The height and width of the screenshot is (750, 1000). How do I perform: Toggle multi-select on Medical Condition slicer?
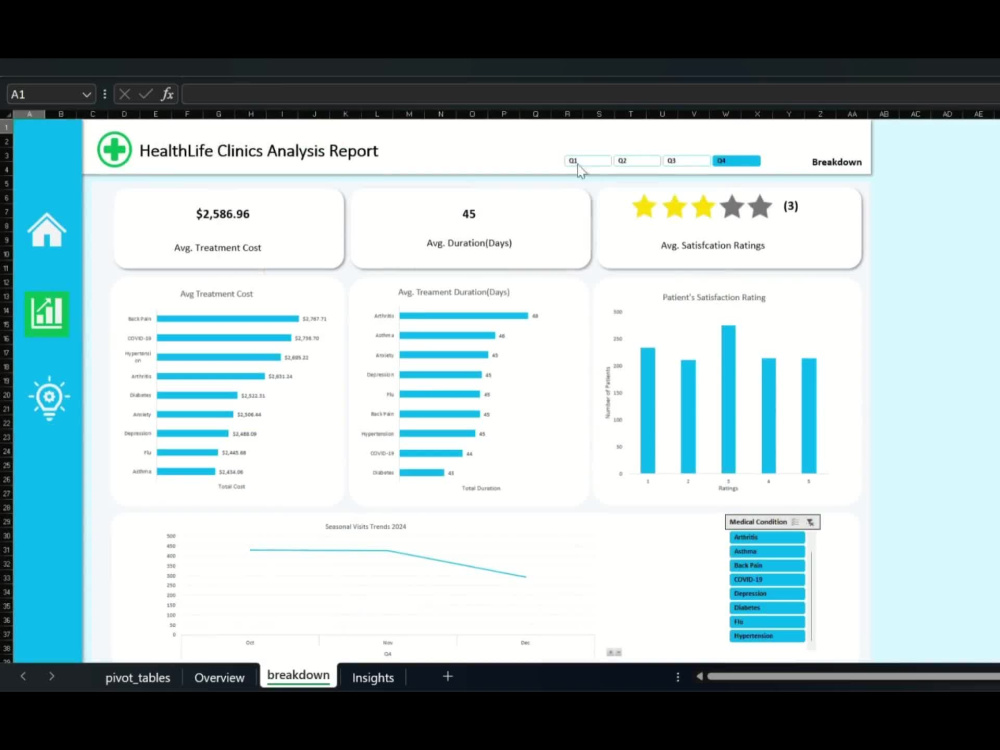[x=795, y=522]
